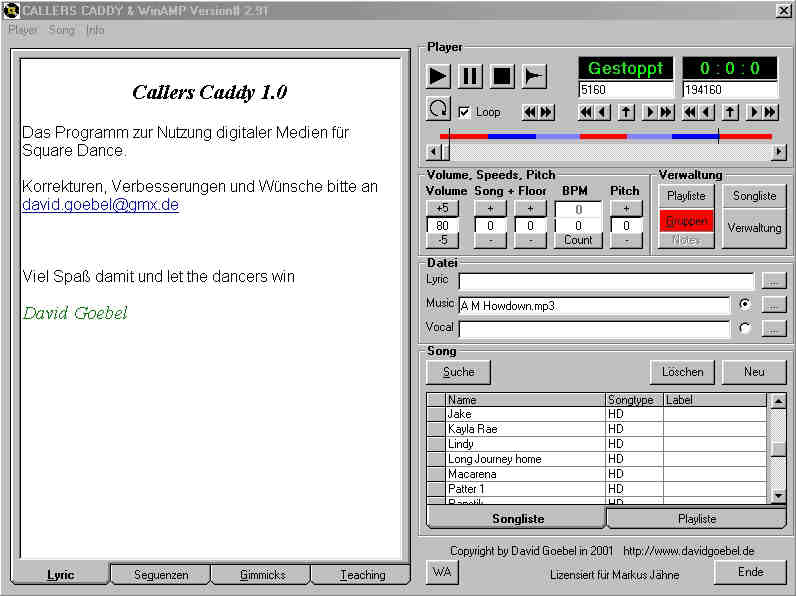Sort song list by the Name column header

(525, 400)
